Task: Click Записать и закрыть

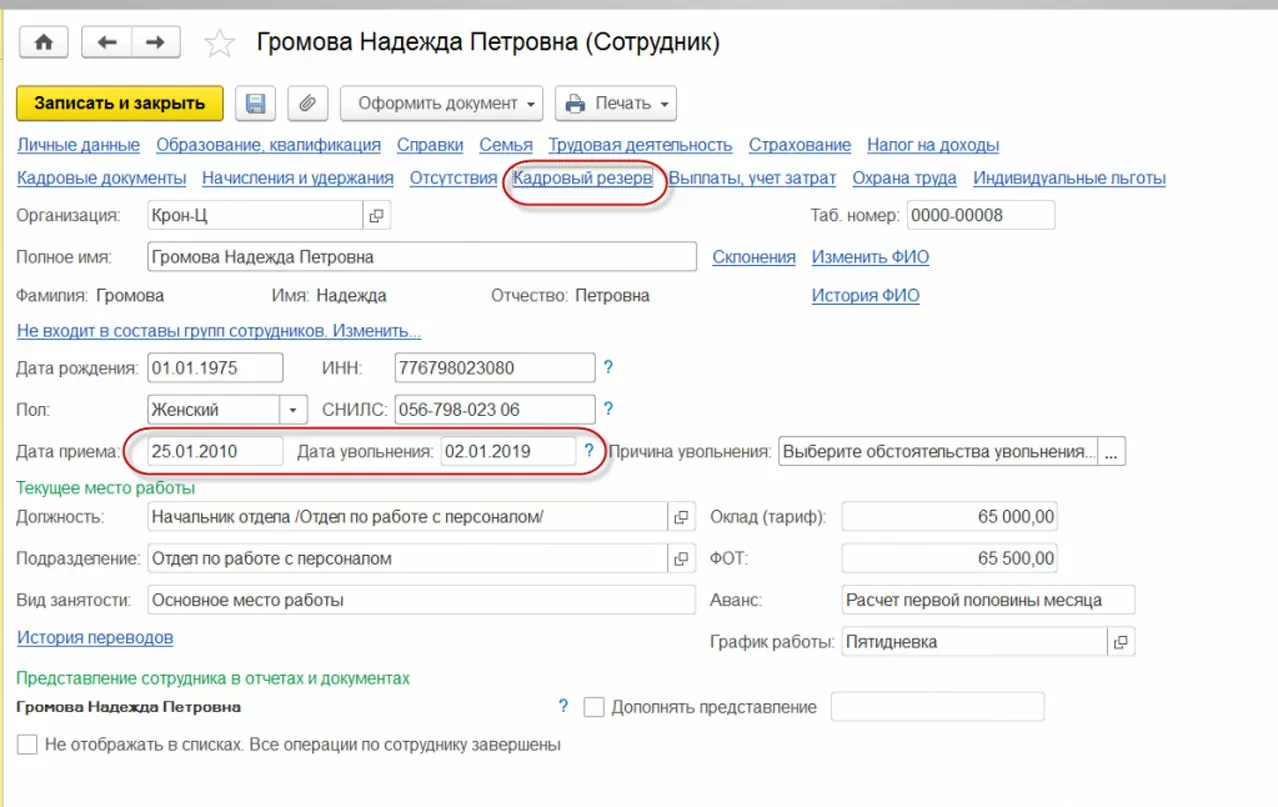Action: (x=120, y=103)
